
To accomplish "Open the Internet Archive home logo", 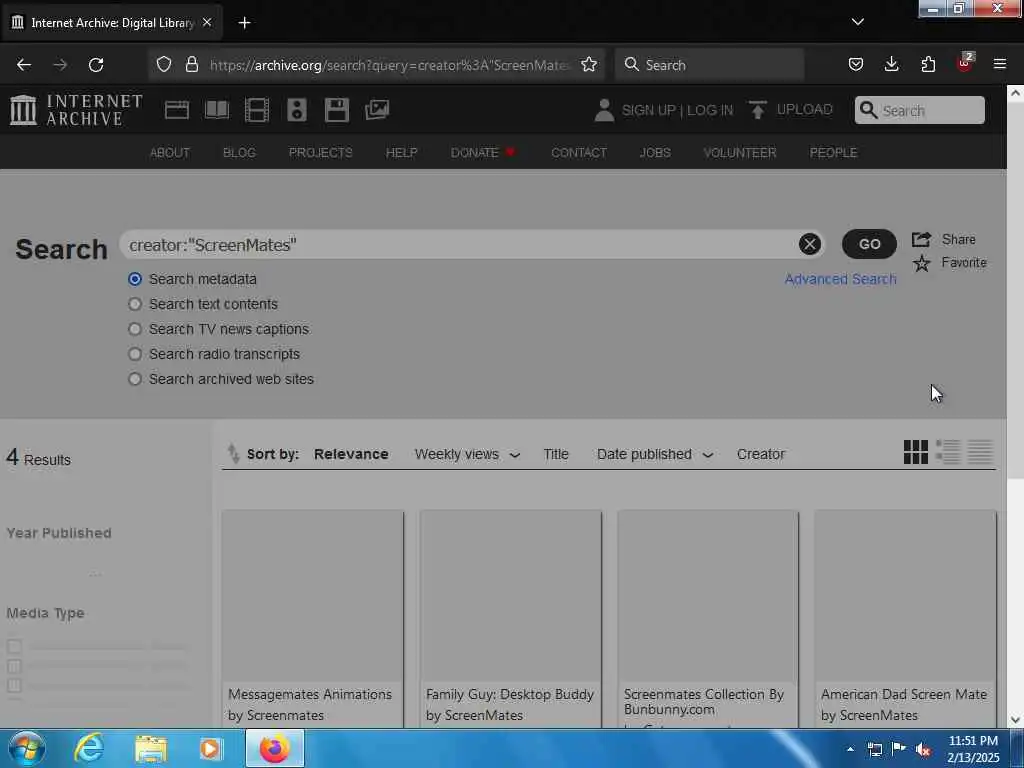I will click(76, 110).
